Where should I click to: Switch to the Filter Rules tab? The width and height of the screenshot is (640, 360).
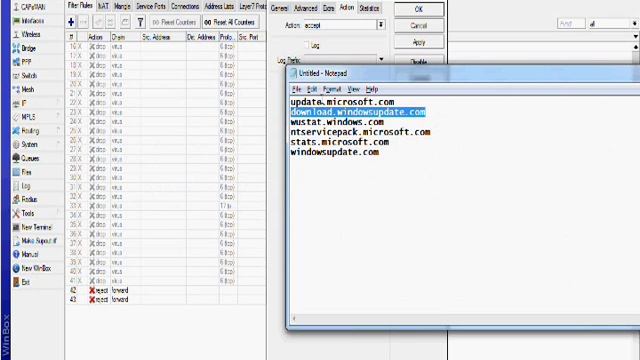point(80,6)
